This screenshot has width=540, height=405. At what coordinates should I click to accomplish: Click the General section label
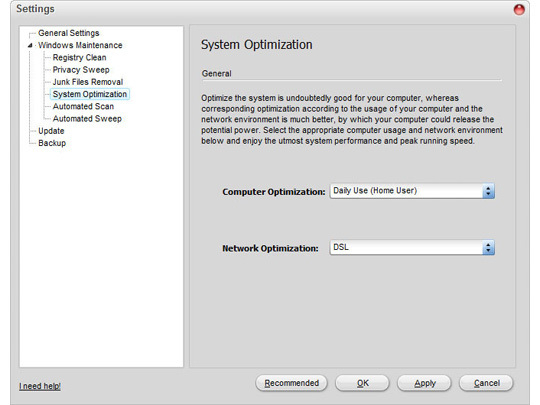[217, 73]
